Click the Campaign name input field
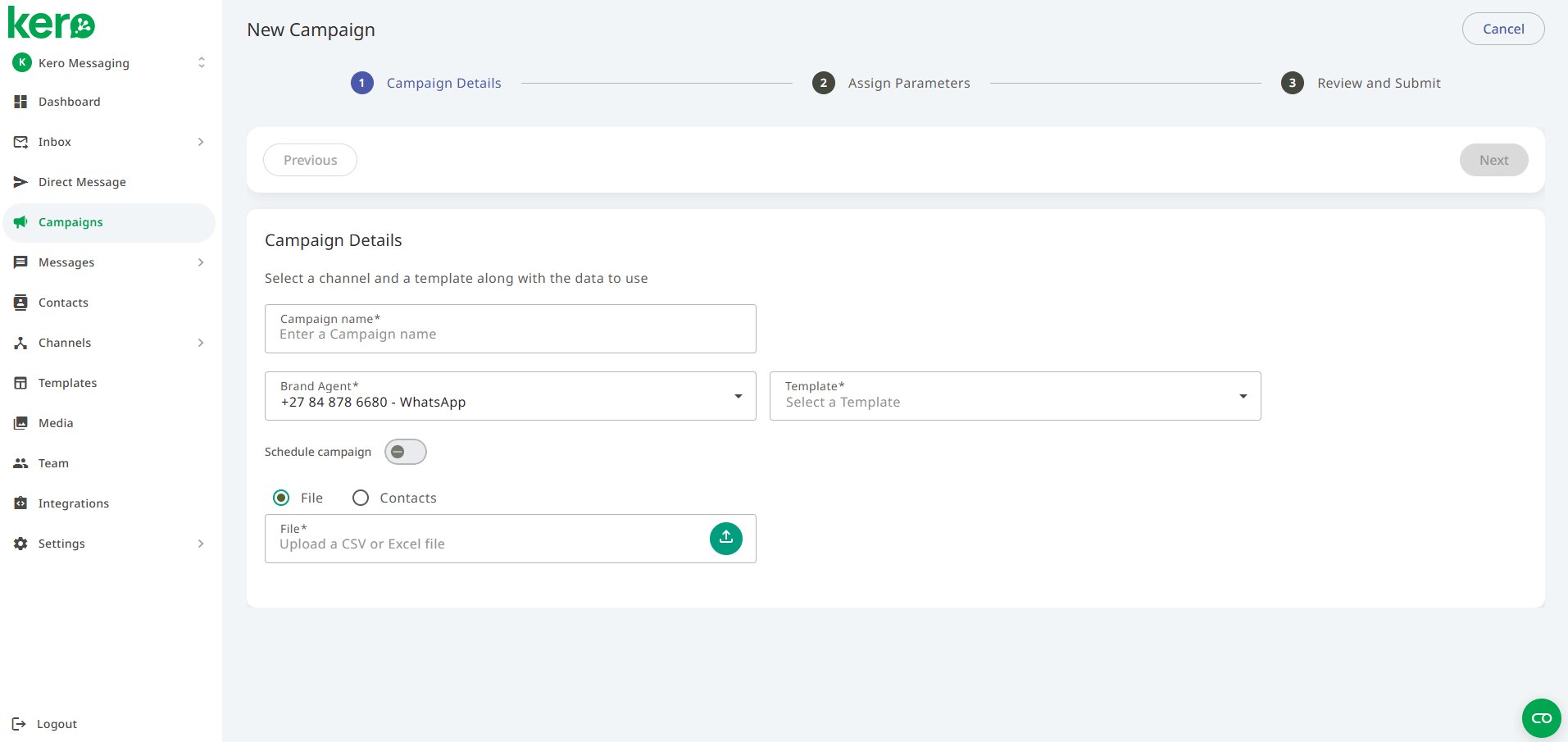This screenshot has height=742, width=1568. click(x=511, y=329)
